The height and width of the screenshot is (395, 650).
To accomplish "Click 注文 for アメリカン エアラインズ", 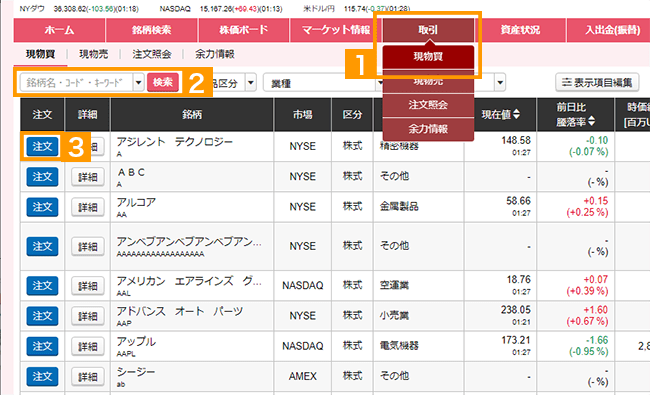I will click(x=42, y=286).
